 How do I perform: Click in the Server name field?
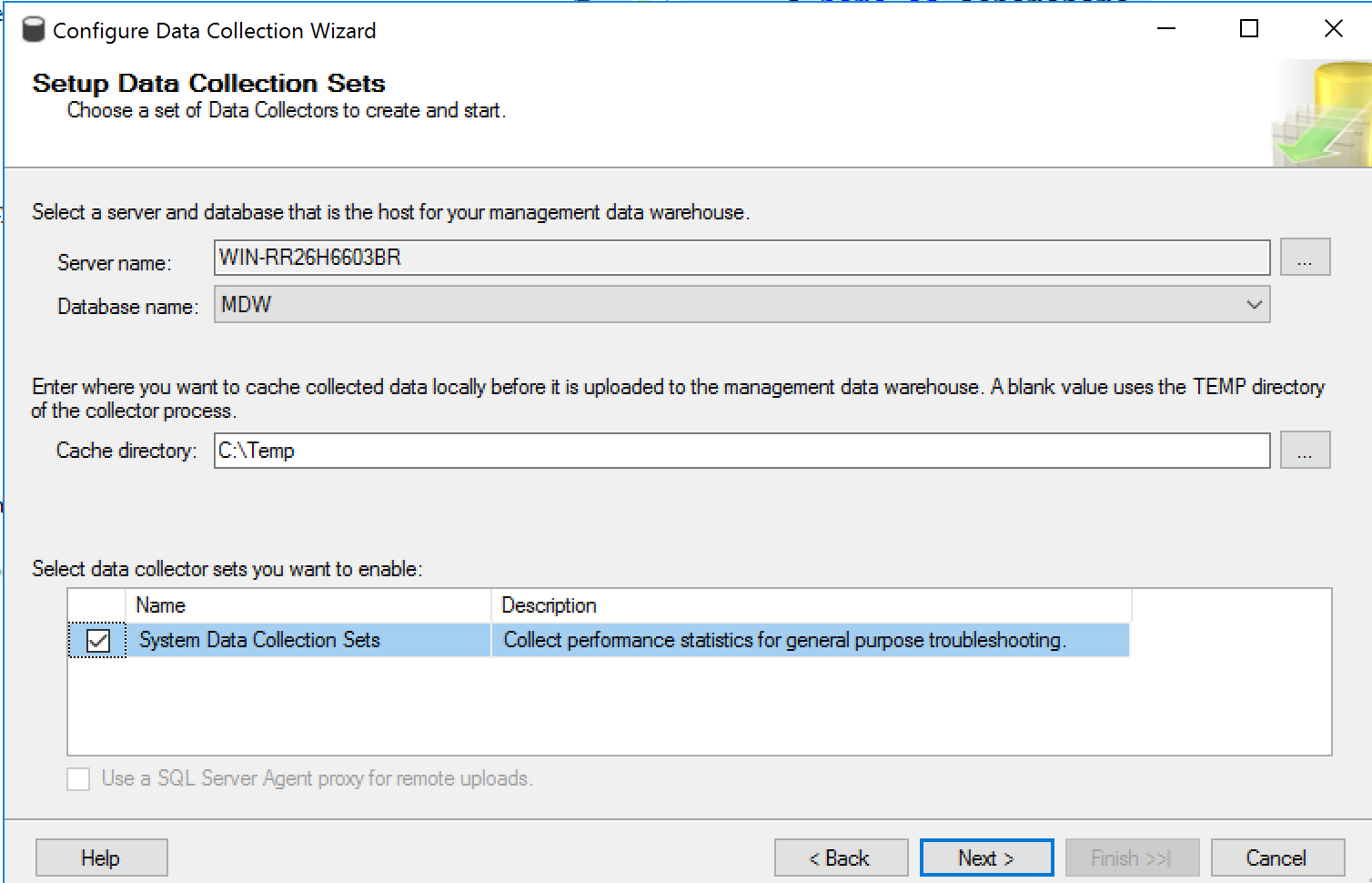tap(741, 258)
